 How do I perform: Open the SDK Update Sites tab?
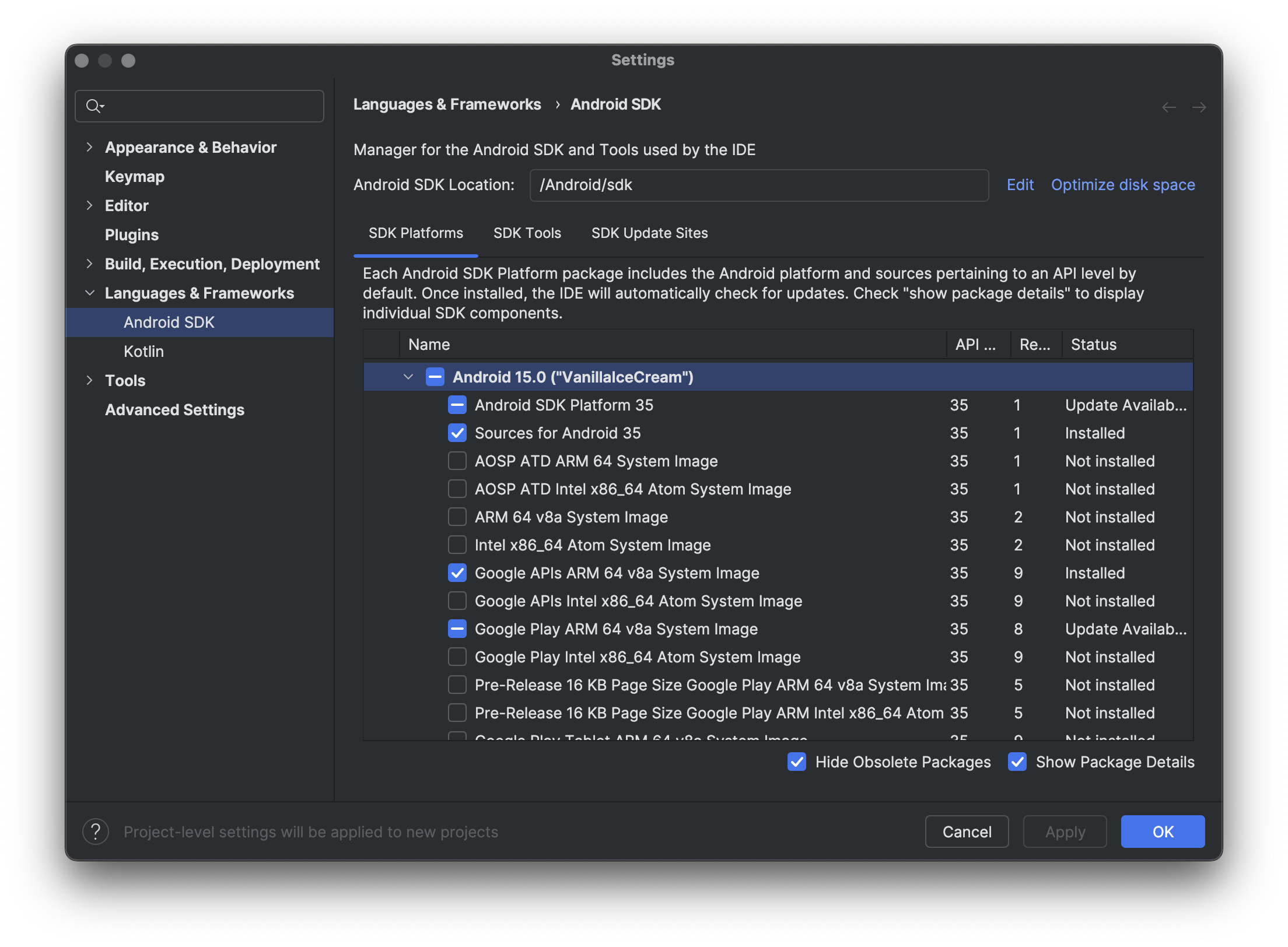tap(649, 233)
